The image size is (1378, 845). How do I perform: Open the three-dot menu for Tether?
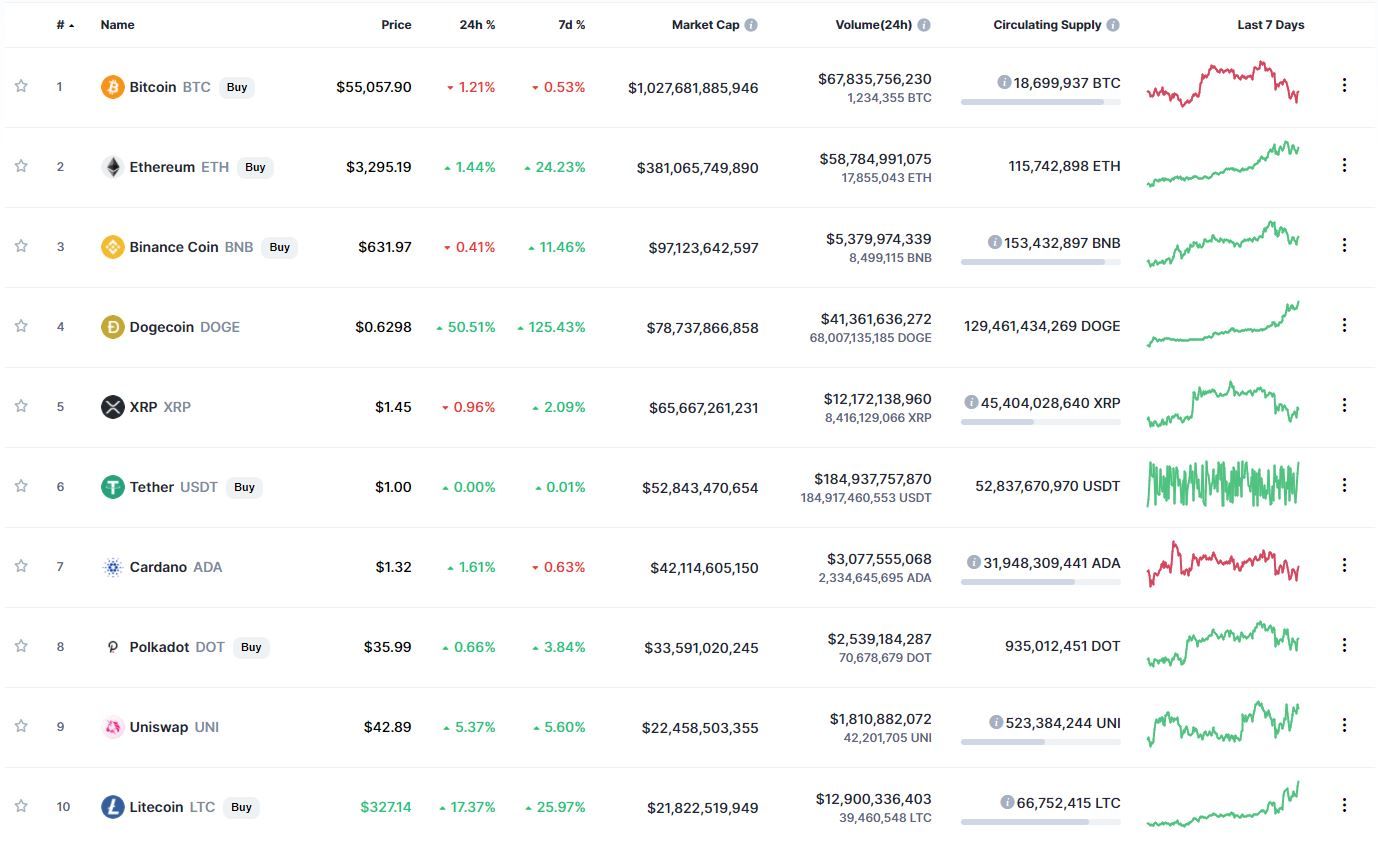[x=1344, y=485]
